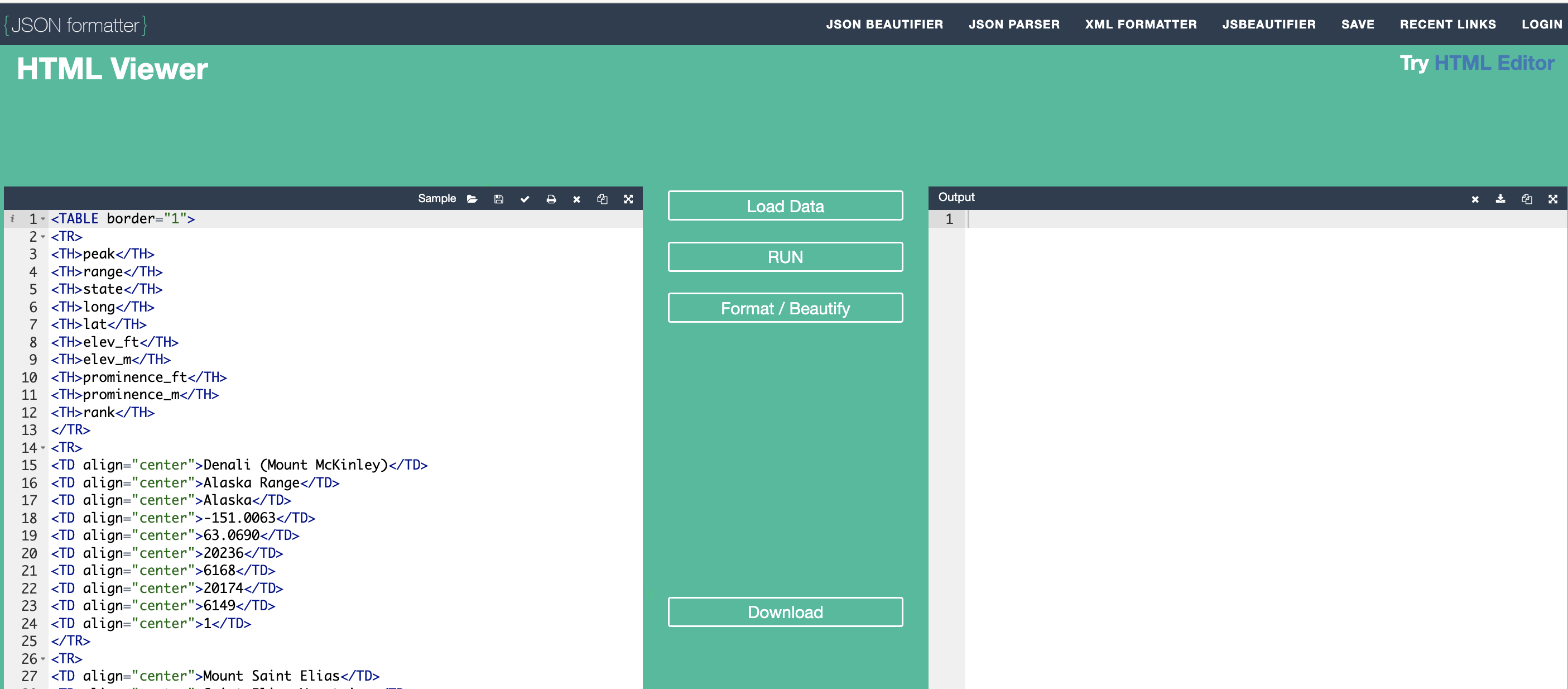Screen dimensions: 1568x689
Task: Open file using the folder icon
Action: point(472,199)
